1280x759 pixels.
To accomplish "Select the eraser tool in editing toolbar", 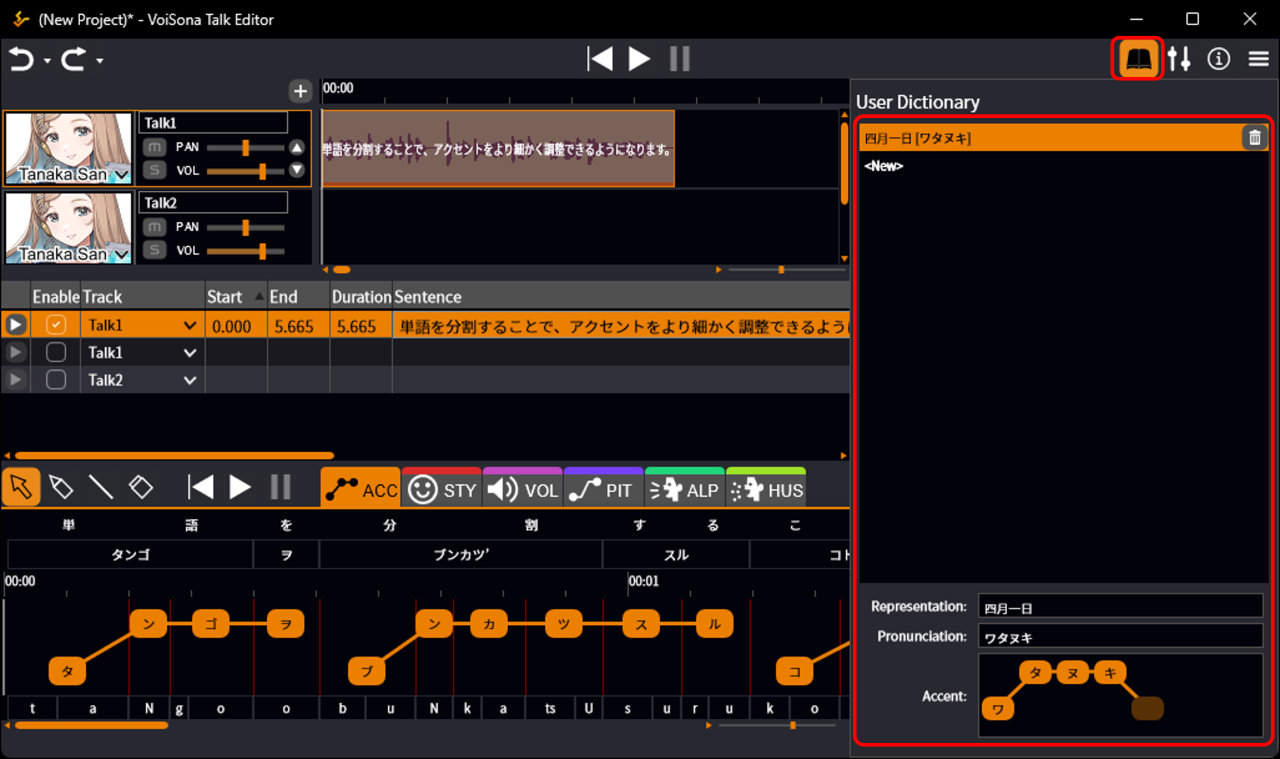I will (141, 487).
